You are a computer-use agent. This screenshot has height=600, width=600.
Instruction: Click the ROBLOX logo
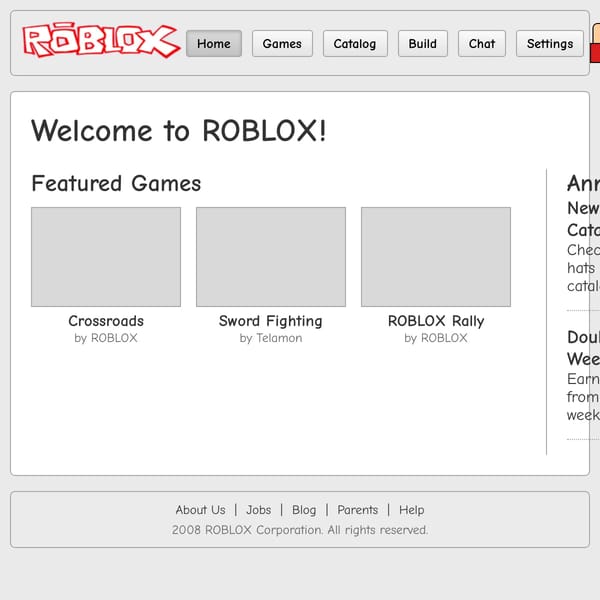(x=101, y=41)
